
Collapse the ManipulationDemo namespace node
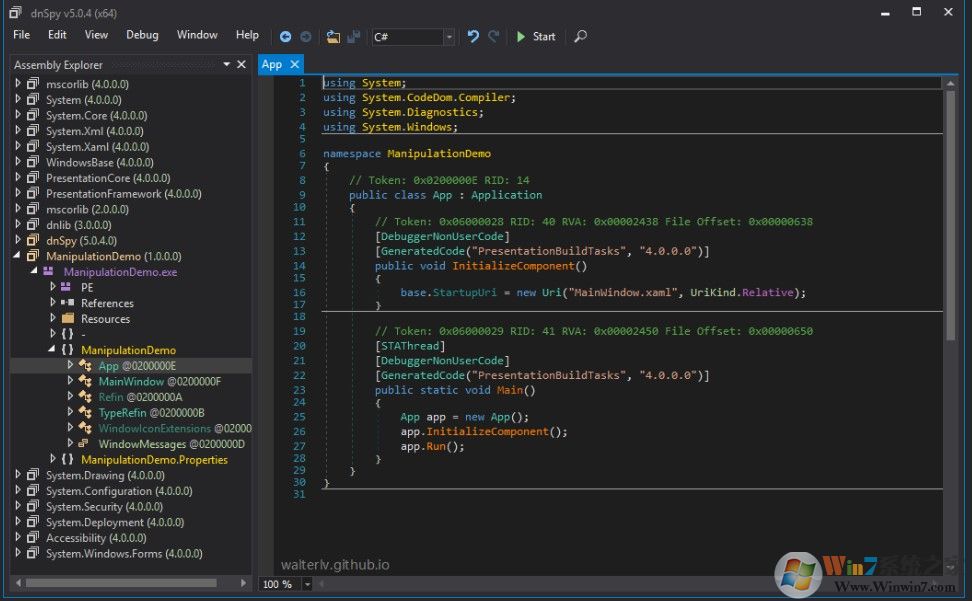pyautogui.click(x=53, y=350)
